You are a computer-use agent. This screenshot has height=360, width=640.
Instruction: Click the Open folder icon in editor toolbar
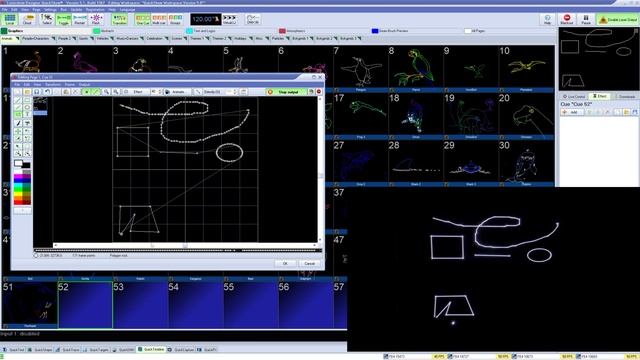(27, 92)
